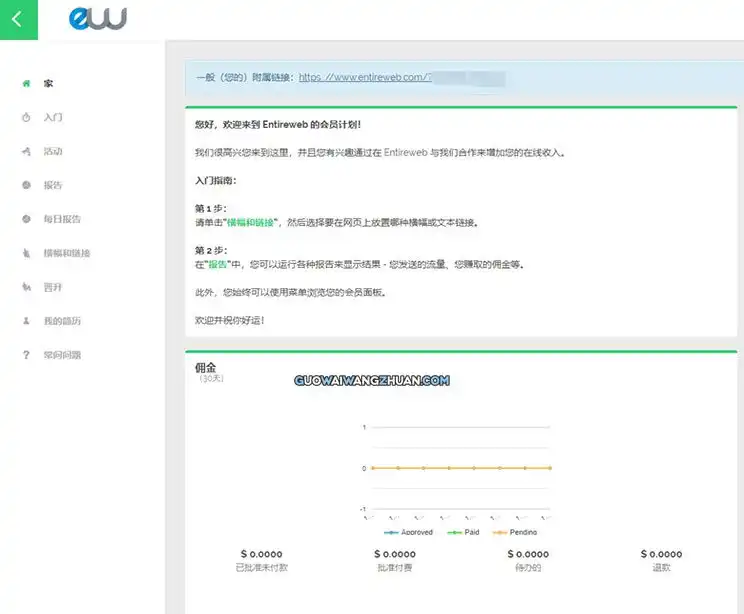Screen dimensions: 744x614
Task: Open the 每日报告 daily report item
Action: (62, 219)
